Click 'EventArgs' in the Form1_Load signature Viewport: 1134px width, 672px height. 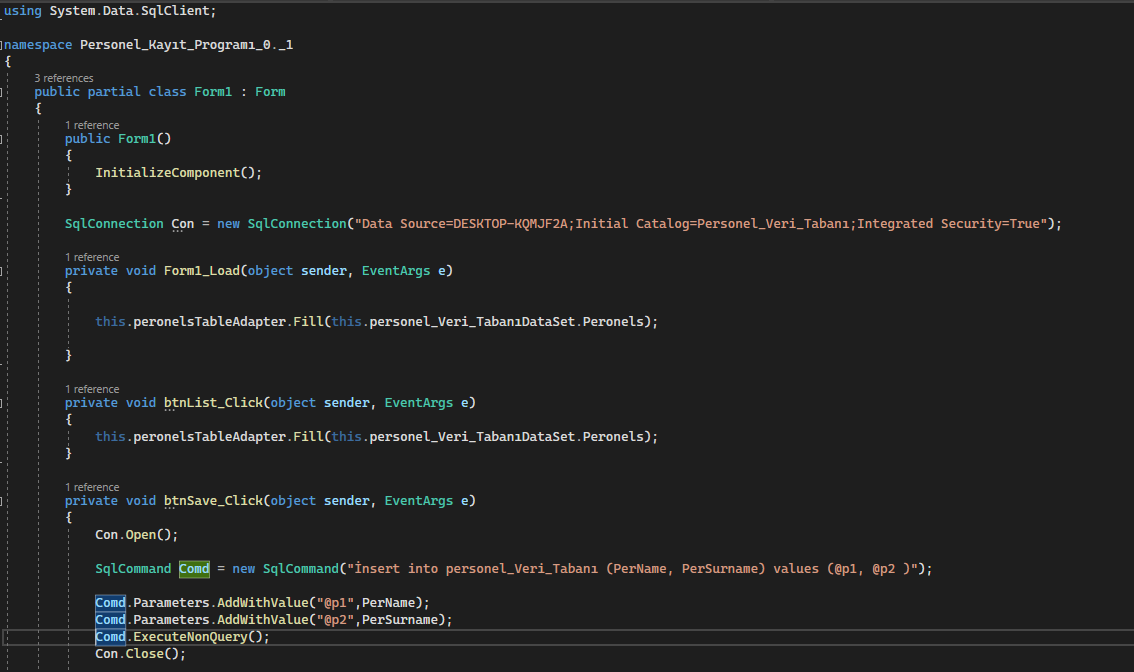point(396,271)
